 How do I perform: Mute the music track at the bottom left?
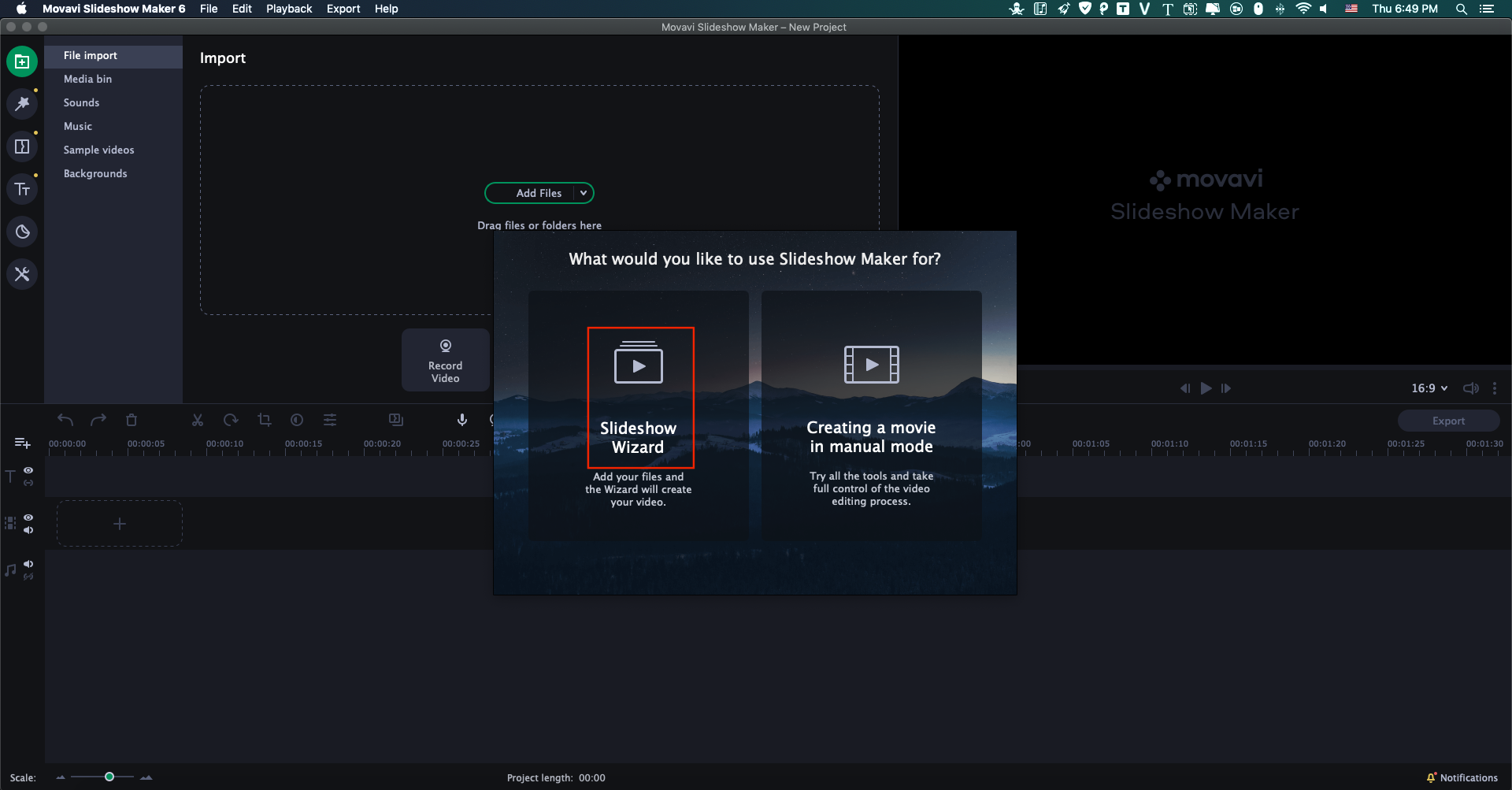pos(28,564)
